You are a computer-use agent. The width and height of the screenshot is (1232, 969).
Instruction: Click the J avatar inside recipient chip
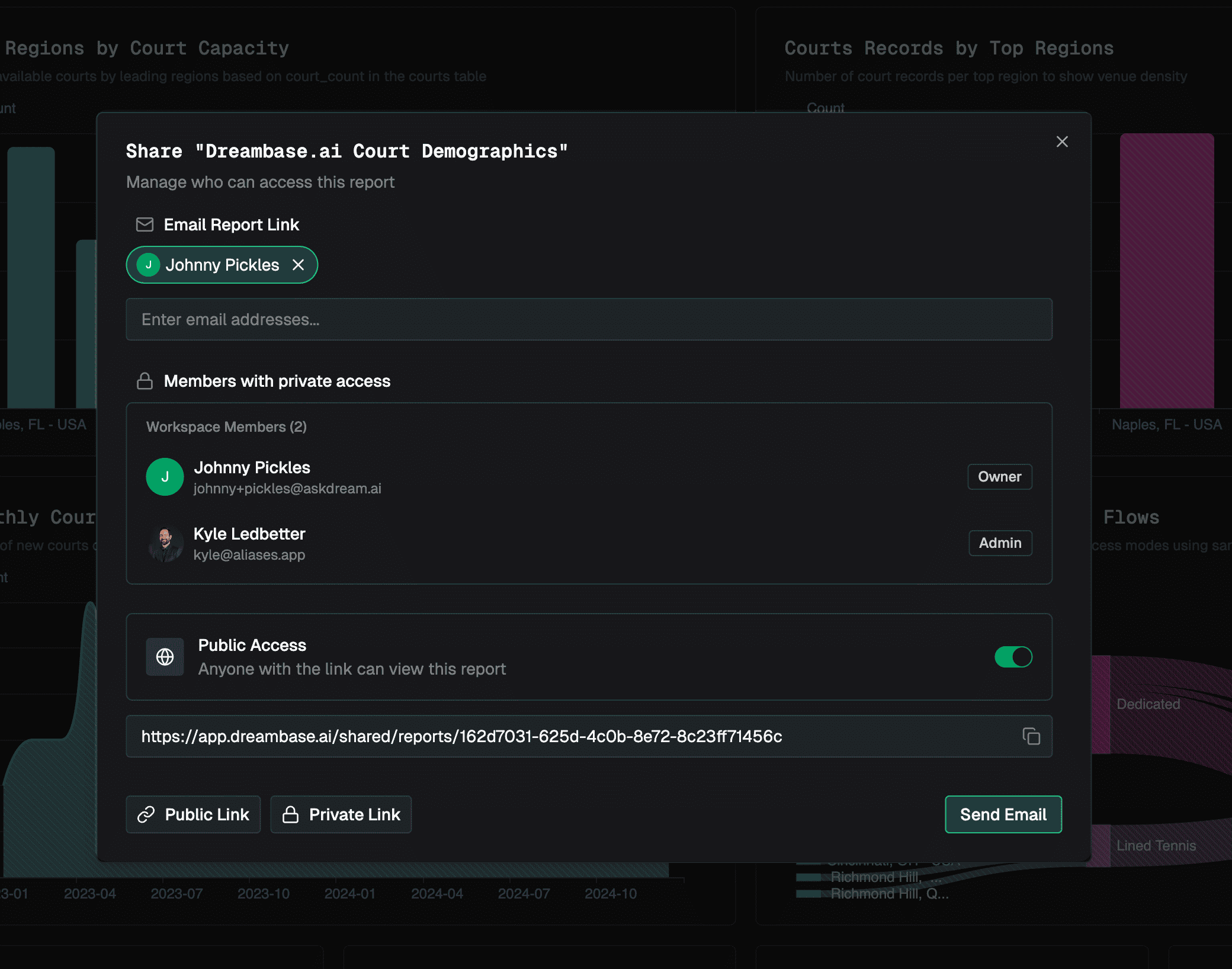point(149,265)
